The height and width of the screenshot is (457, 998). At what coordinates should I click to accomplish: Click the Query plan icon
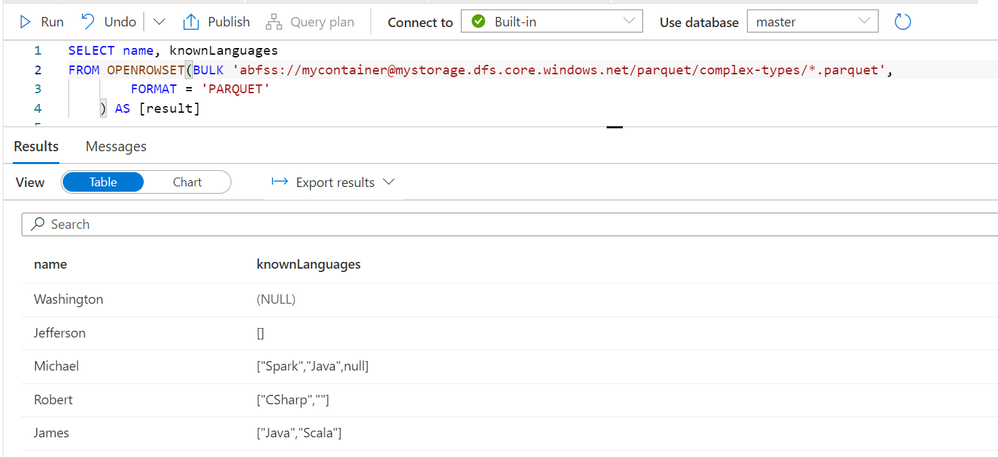(273, 22)
